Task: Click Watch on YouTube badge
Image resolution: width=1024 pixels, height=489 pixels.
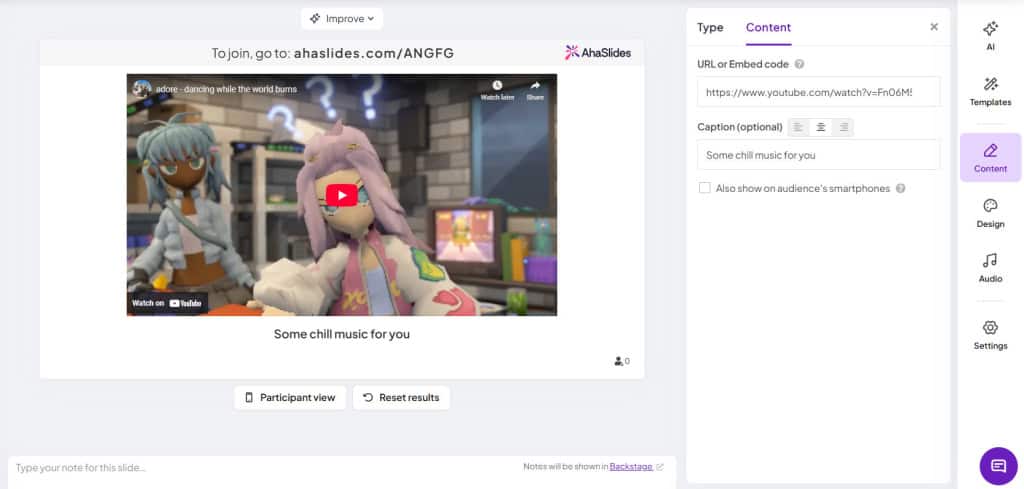Action: tap(167, 303)
